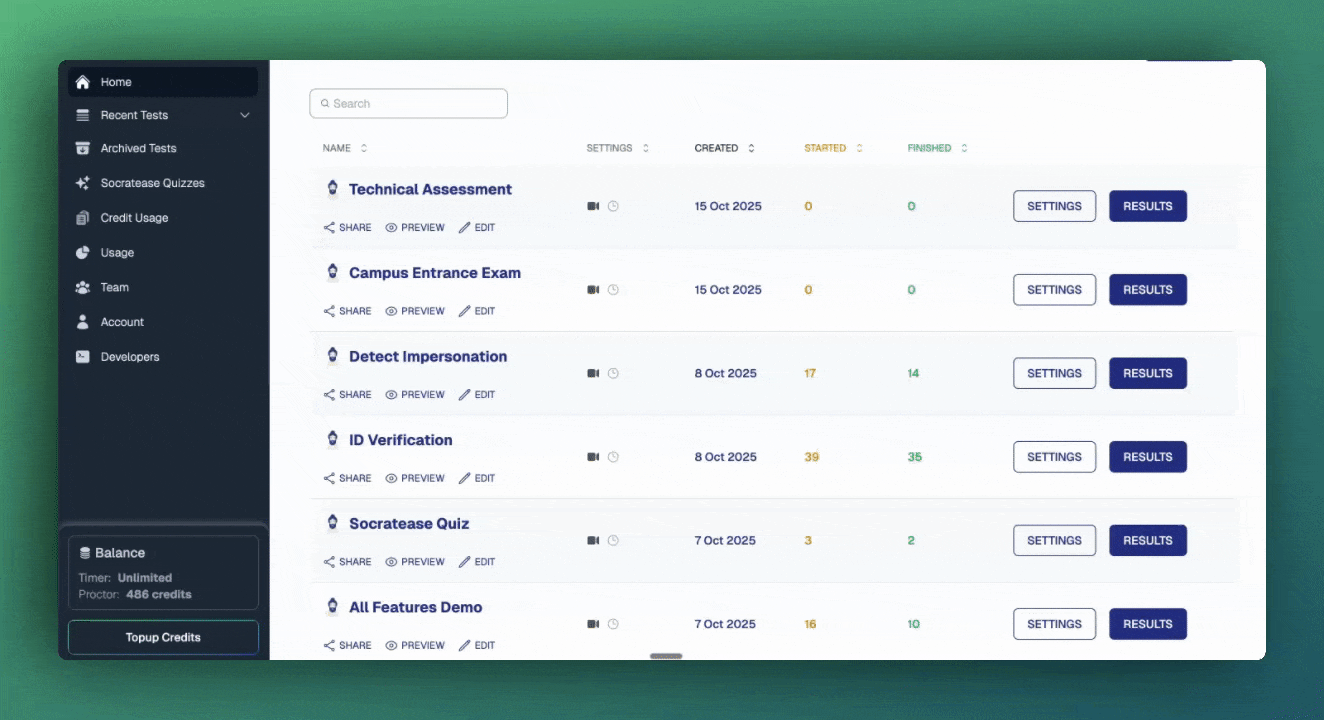This screenshot has width=1324, height=720.
Task: View RESULTS for All Features Demo
Action: point(1148,624)
